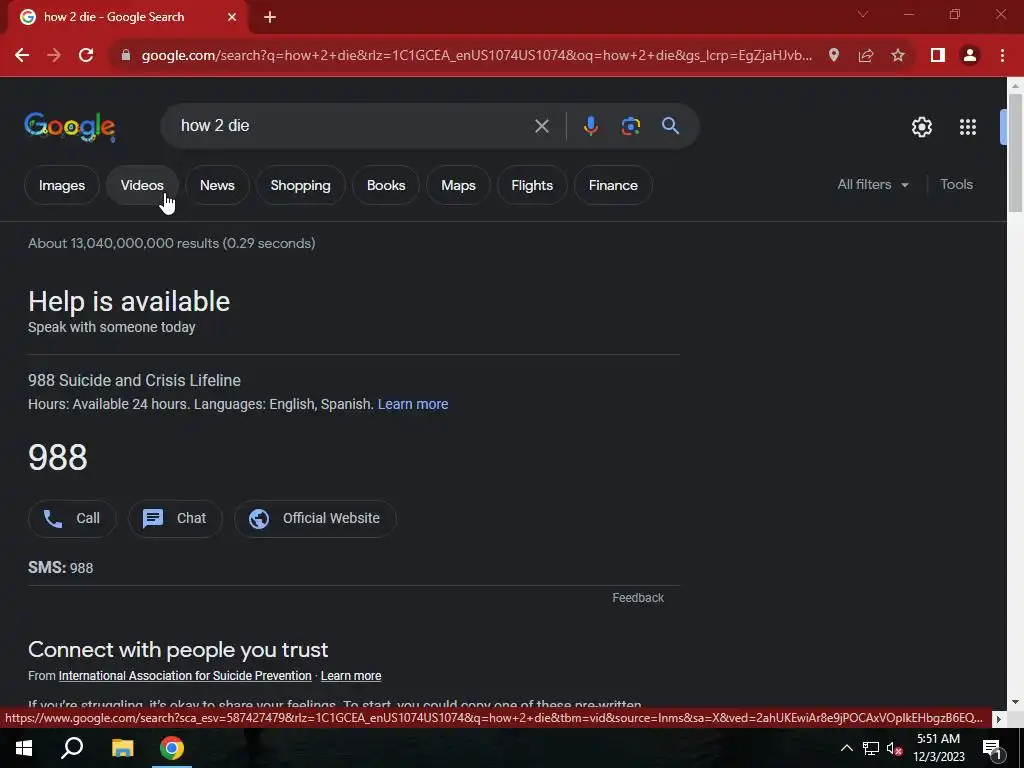
Task: Click the browser forward arrow
Action: [x=54, y=56]
